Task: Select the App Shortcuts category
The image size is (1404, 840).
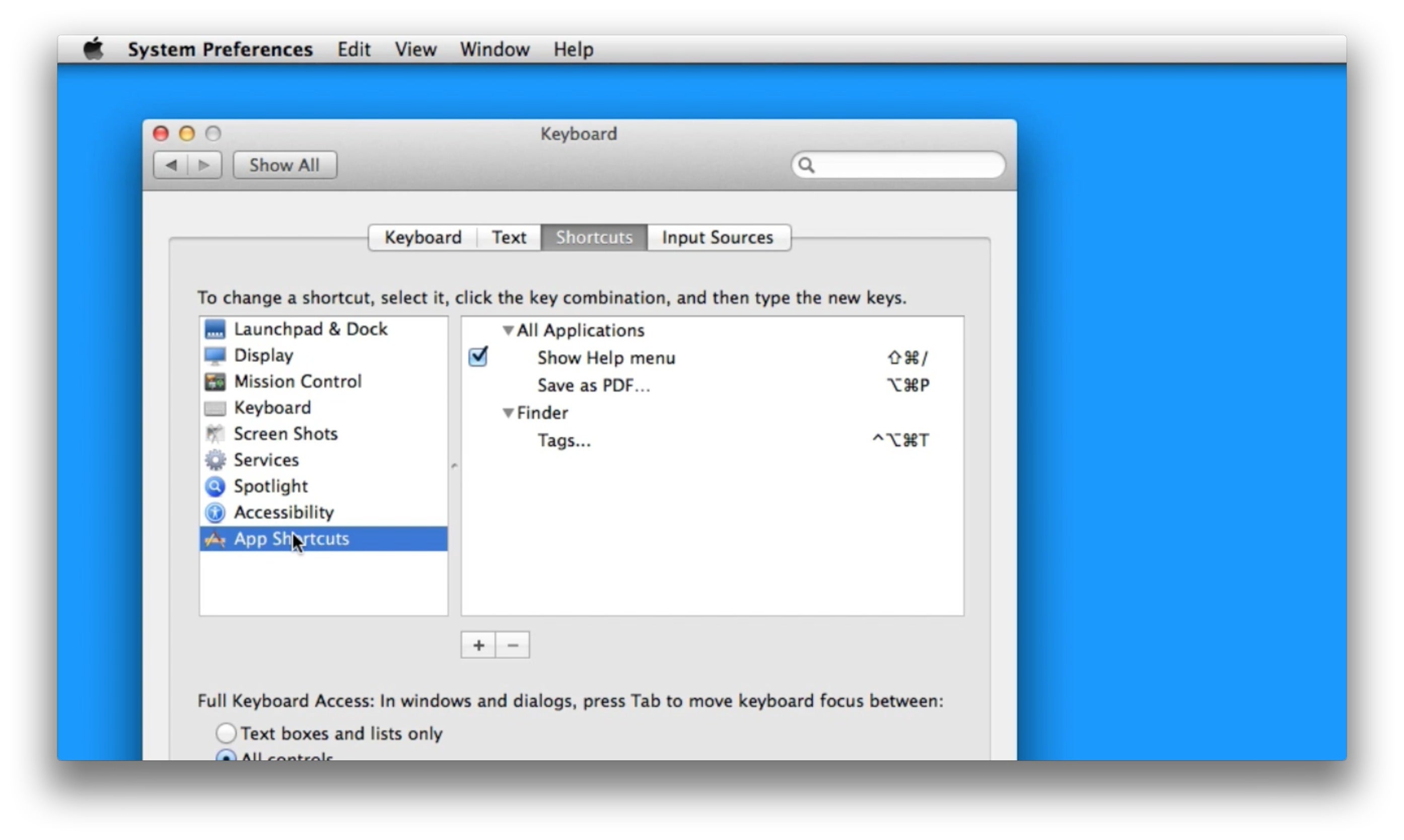Action: point(323,539)
